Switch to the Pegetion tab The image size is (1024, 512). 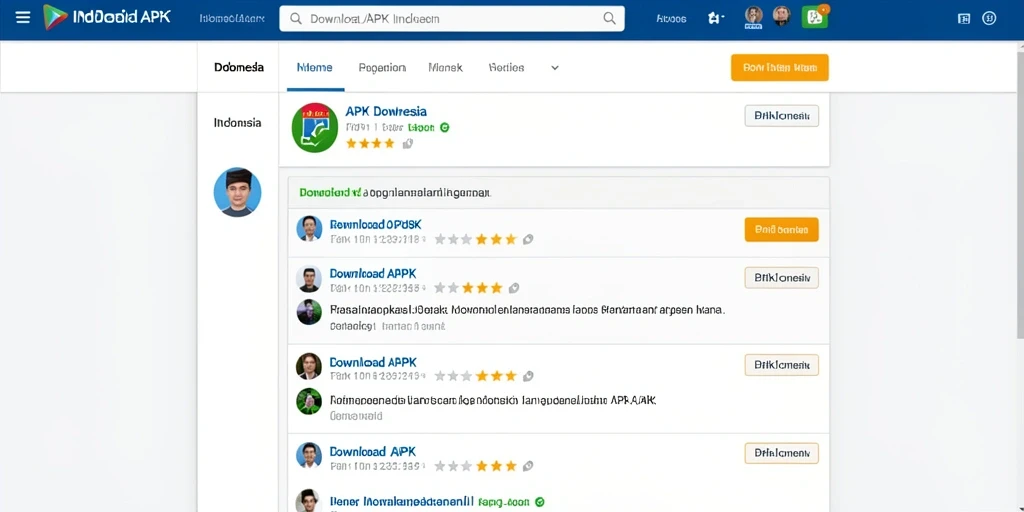coord(382,67)
